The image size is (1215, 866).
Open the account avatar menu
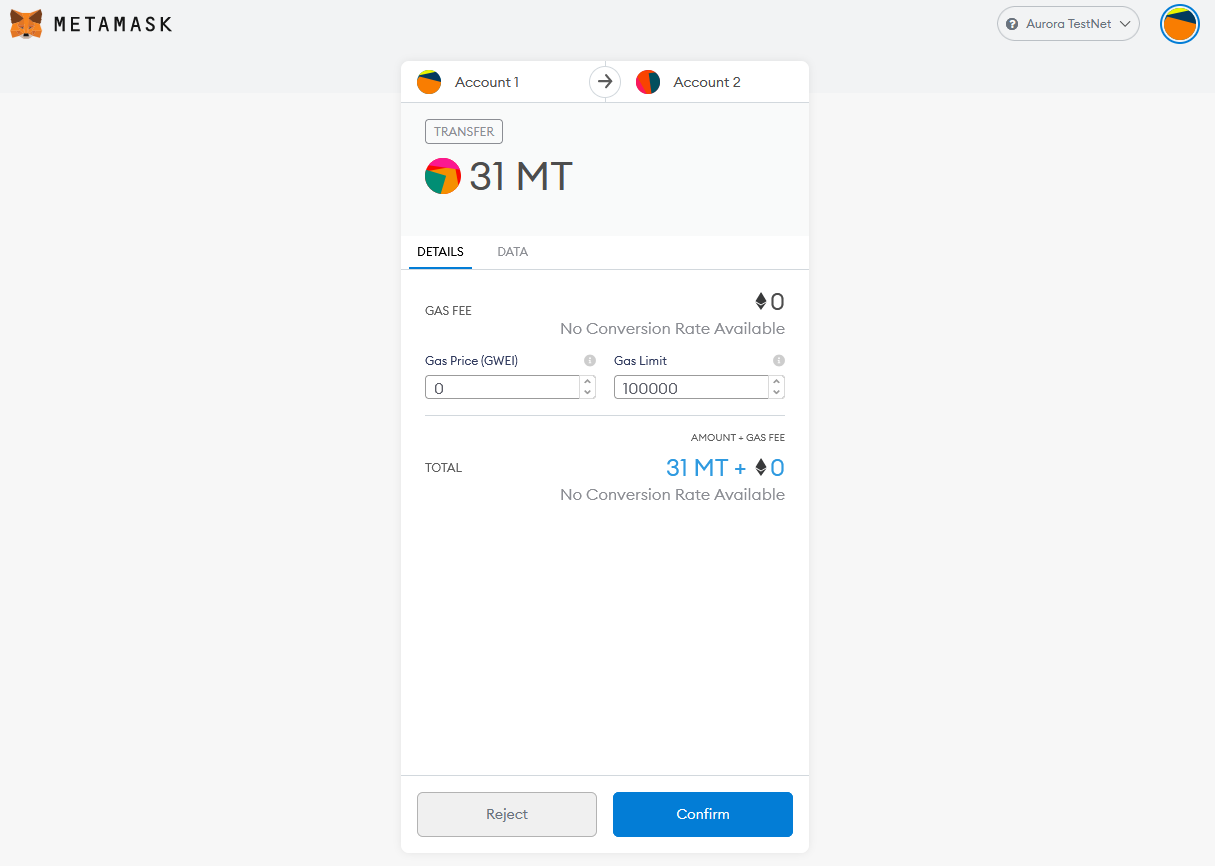tap(1180, 24)
